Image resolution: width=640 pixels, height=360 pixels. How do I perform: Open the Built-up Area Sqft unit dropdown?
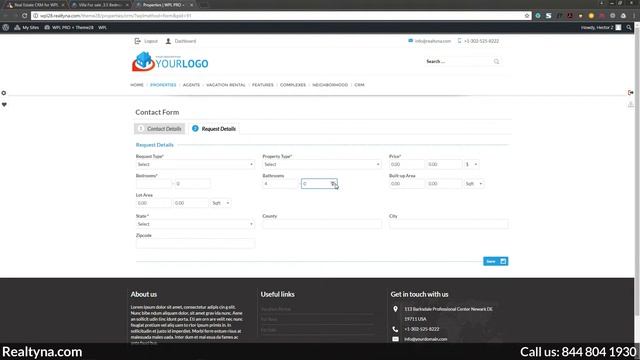tap(474, 184)
